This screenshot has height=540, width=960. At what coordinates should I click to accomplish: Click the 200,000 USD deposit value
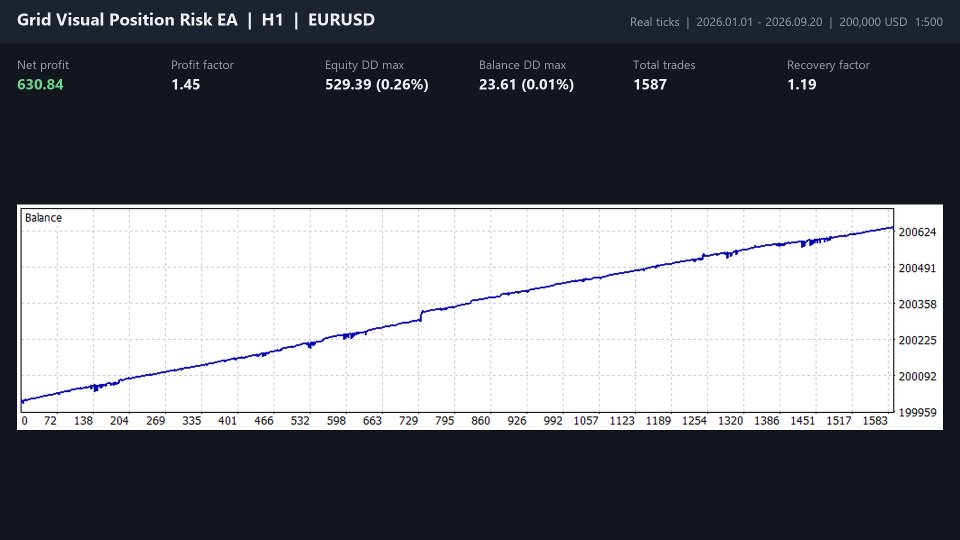[x=873, y=22]
